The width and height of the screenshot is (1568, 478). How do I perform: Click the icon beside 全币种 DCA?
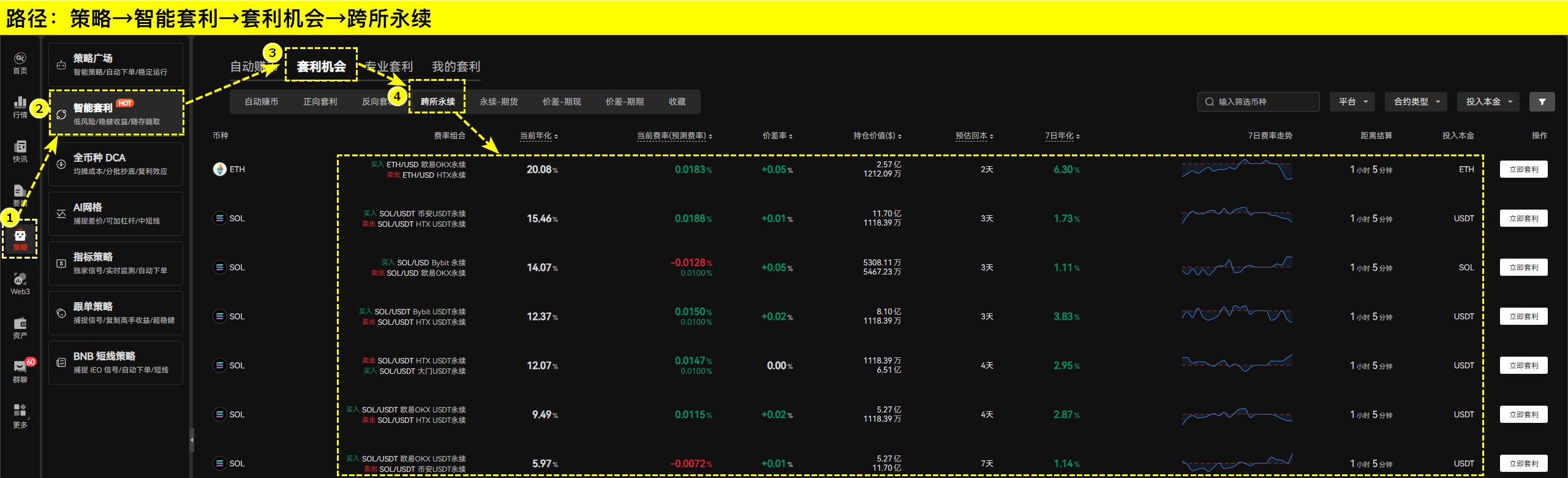[x=61, y=164]
